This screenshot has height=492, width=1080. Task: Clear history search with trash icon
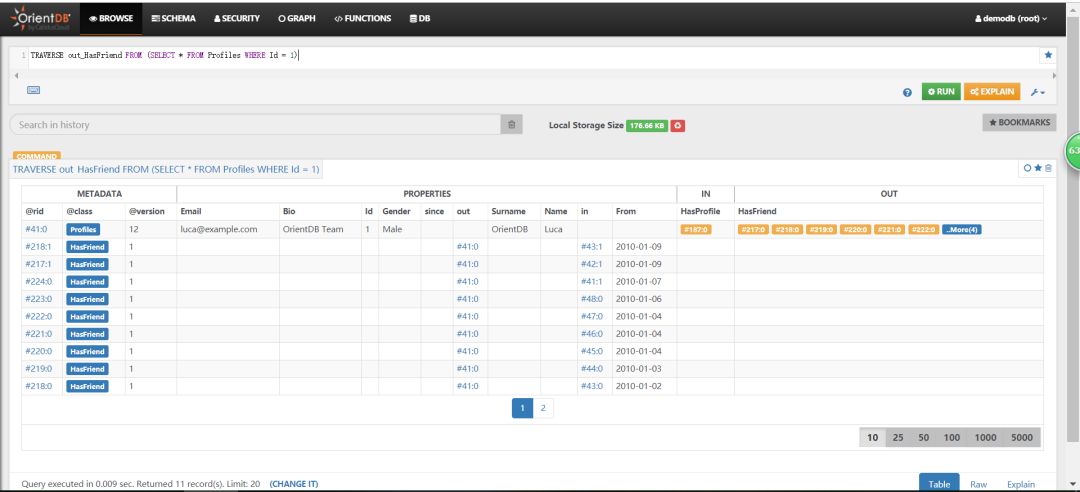click(x=511, y=125)
